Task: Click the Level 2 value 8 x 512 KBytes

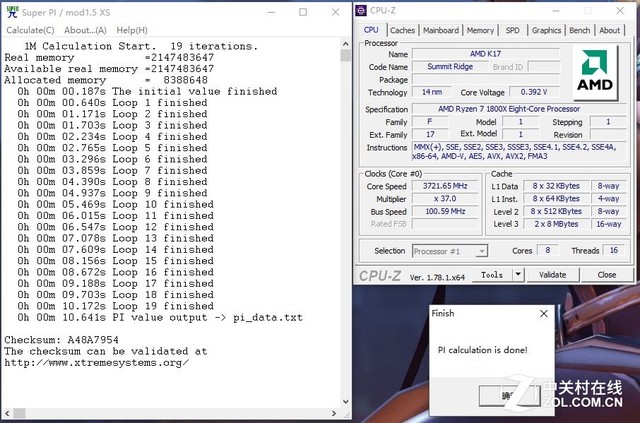Action: click(x=556, y=211)
